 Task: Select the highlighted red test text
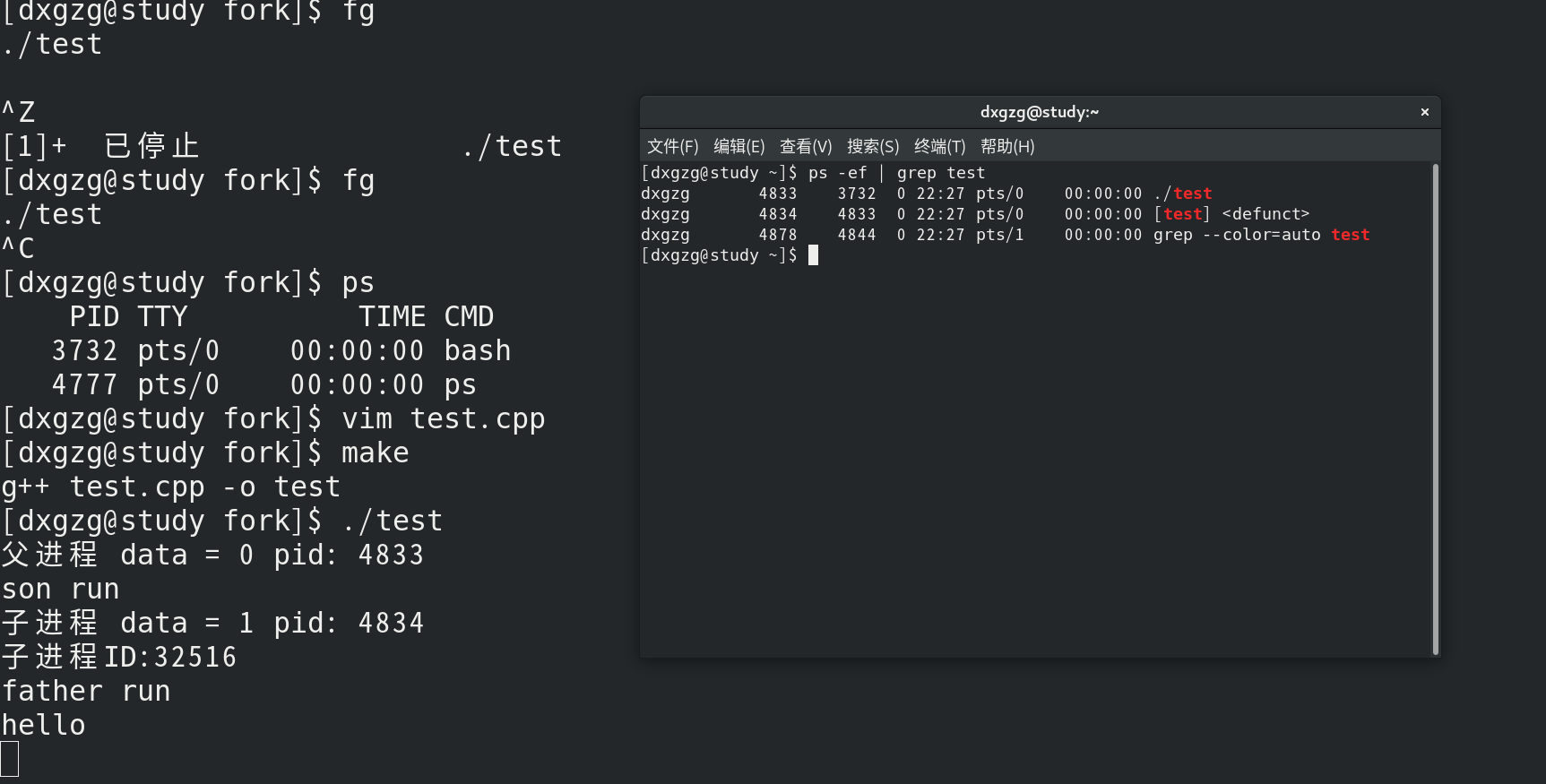[x=1192, y=193]
